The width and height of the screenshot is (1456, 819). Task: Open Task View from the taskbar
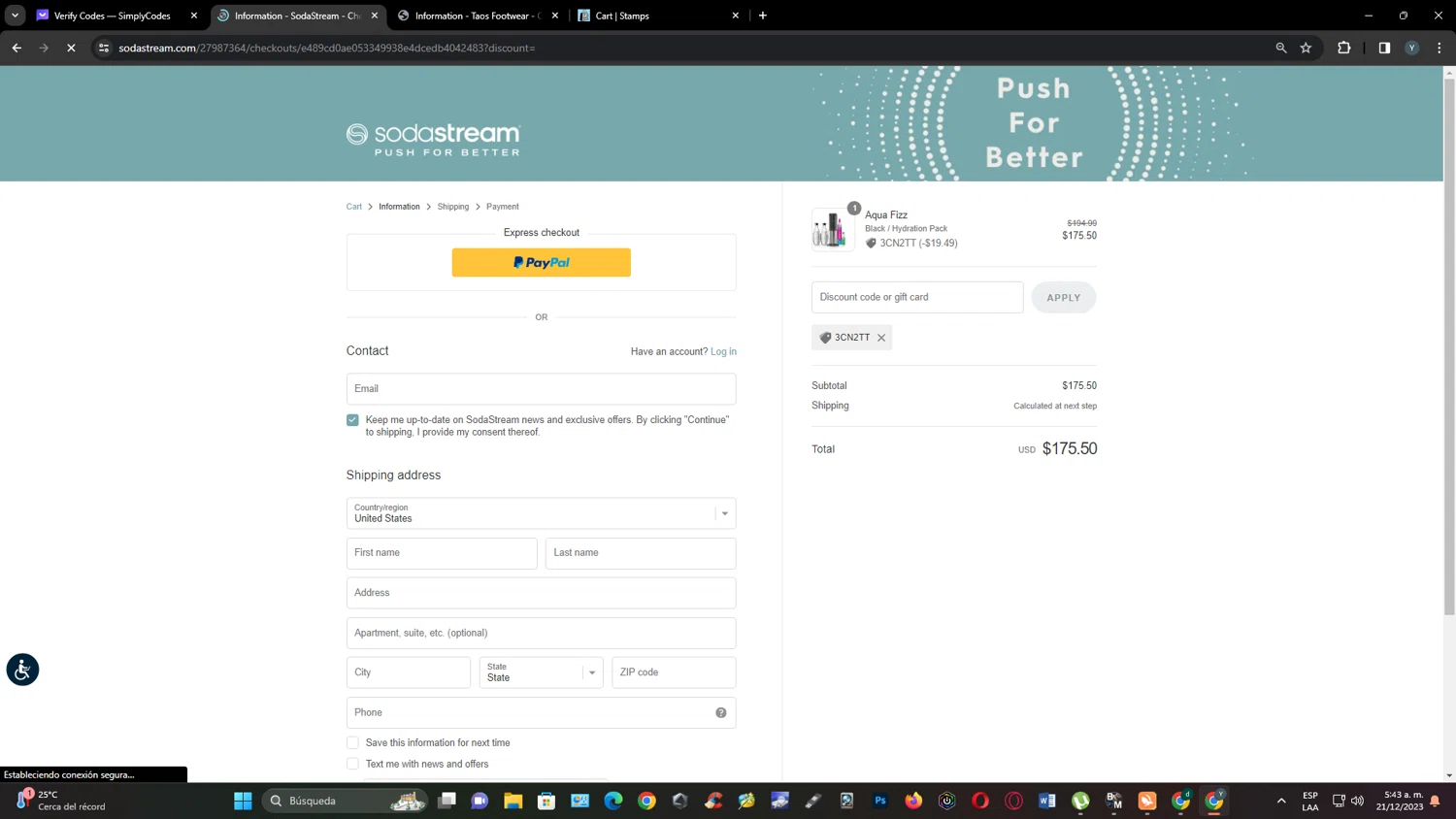point(447,801)
